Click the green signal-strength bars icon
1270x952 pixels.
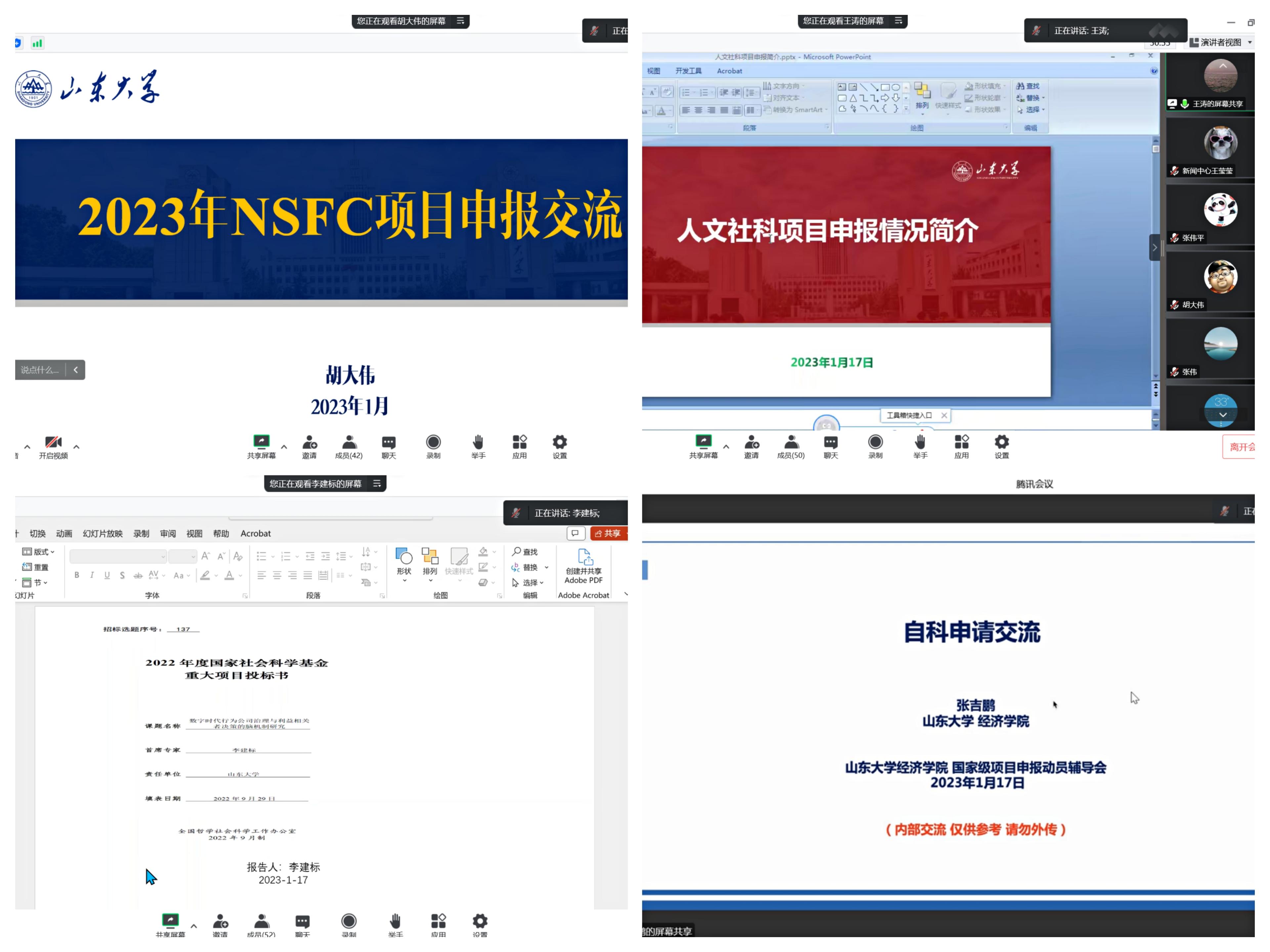click(x=37, y=43)
